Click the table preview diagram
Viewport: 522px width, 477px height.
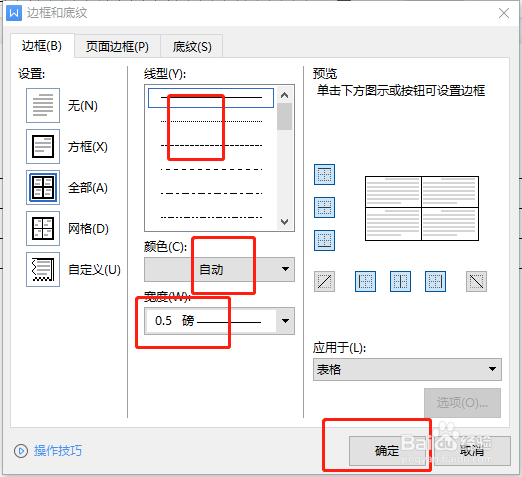tap(422, 208)
